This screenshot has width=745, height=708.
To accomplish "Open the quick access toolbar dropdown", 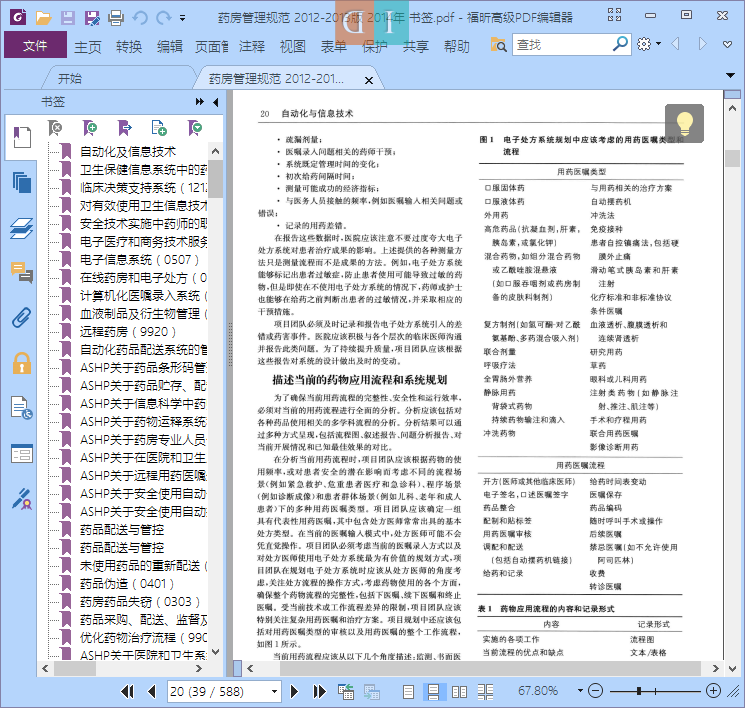I will (182, 19).
